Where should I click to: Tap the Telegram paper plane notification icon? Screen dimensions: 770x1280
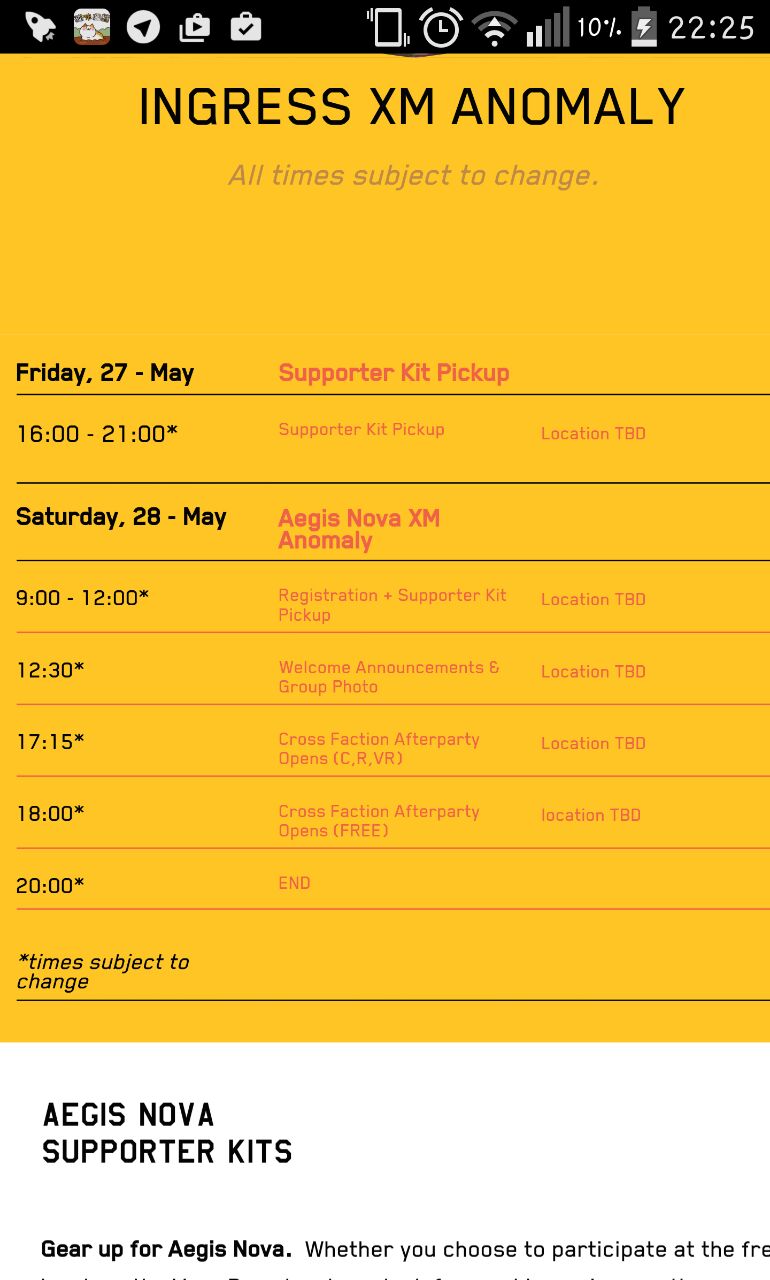[143, 27]
